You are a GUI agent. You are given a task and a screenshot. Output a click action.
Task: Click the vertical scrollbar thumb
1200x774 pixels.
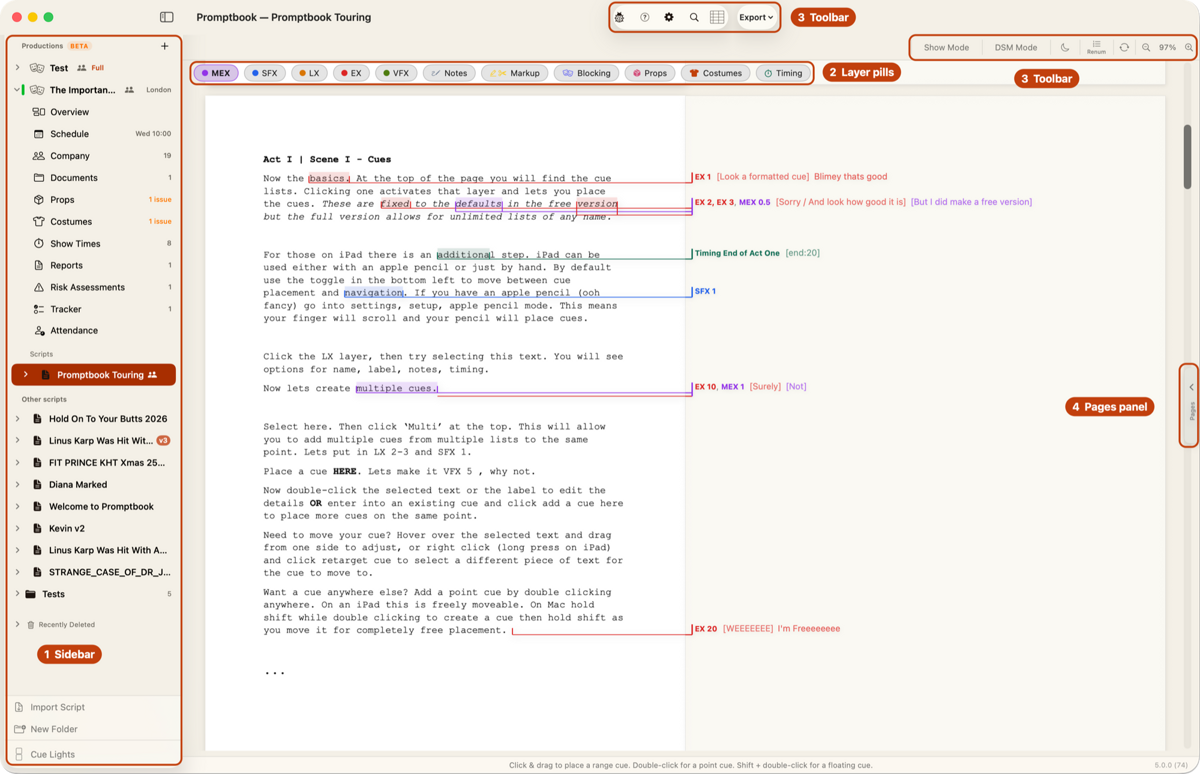(1188, 157)
